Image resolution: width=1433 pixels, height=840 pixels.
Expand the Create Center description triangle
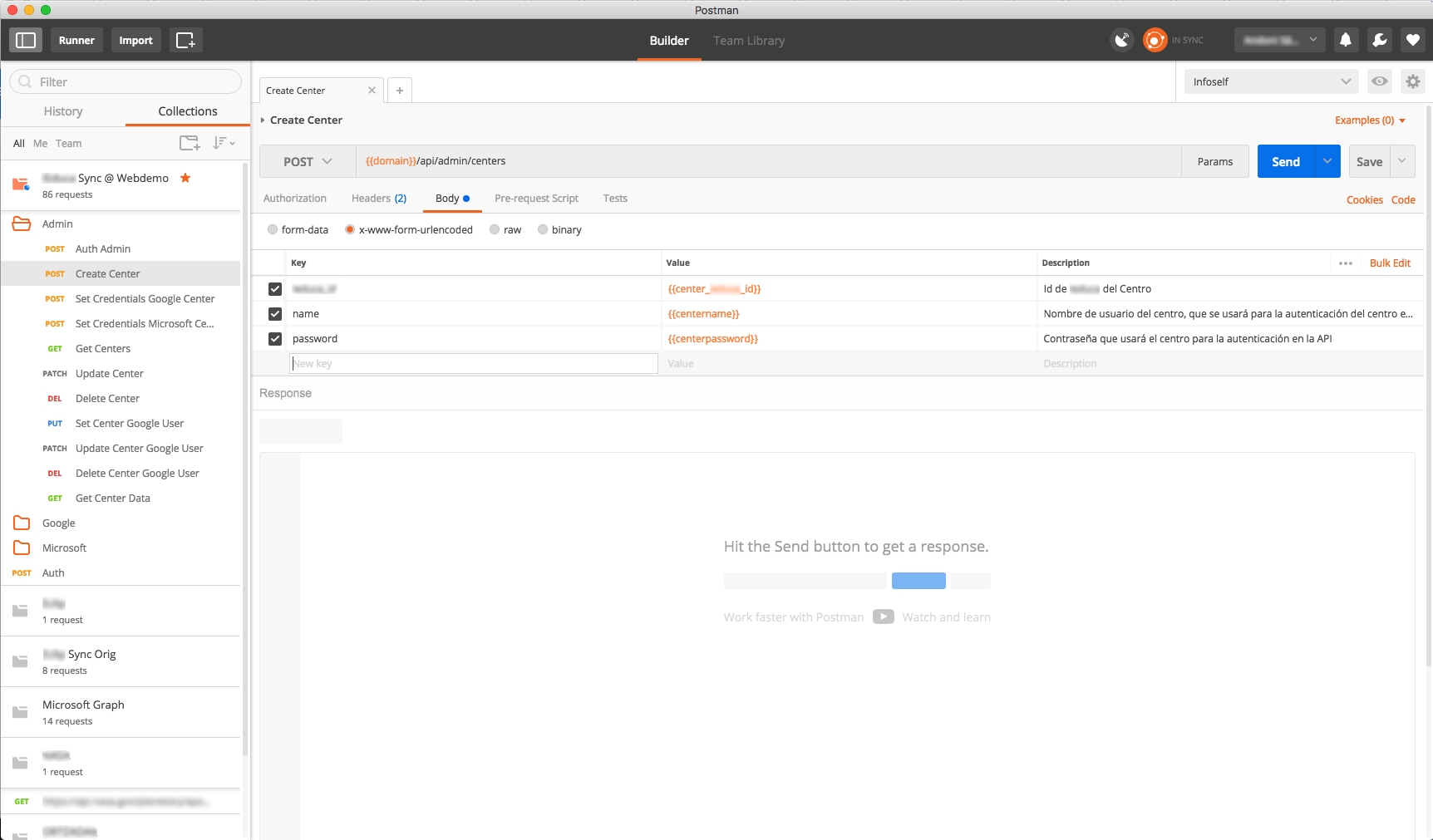click(x=263, y=120)
